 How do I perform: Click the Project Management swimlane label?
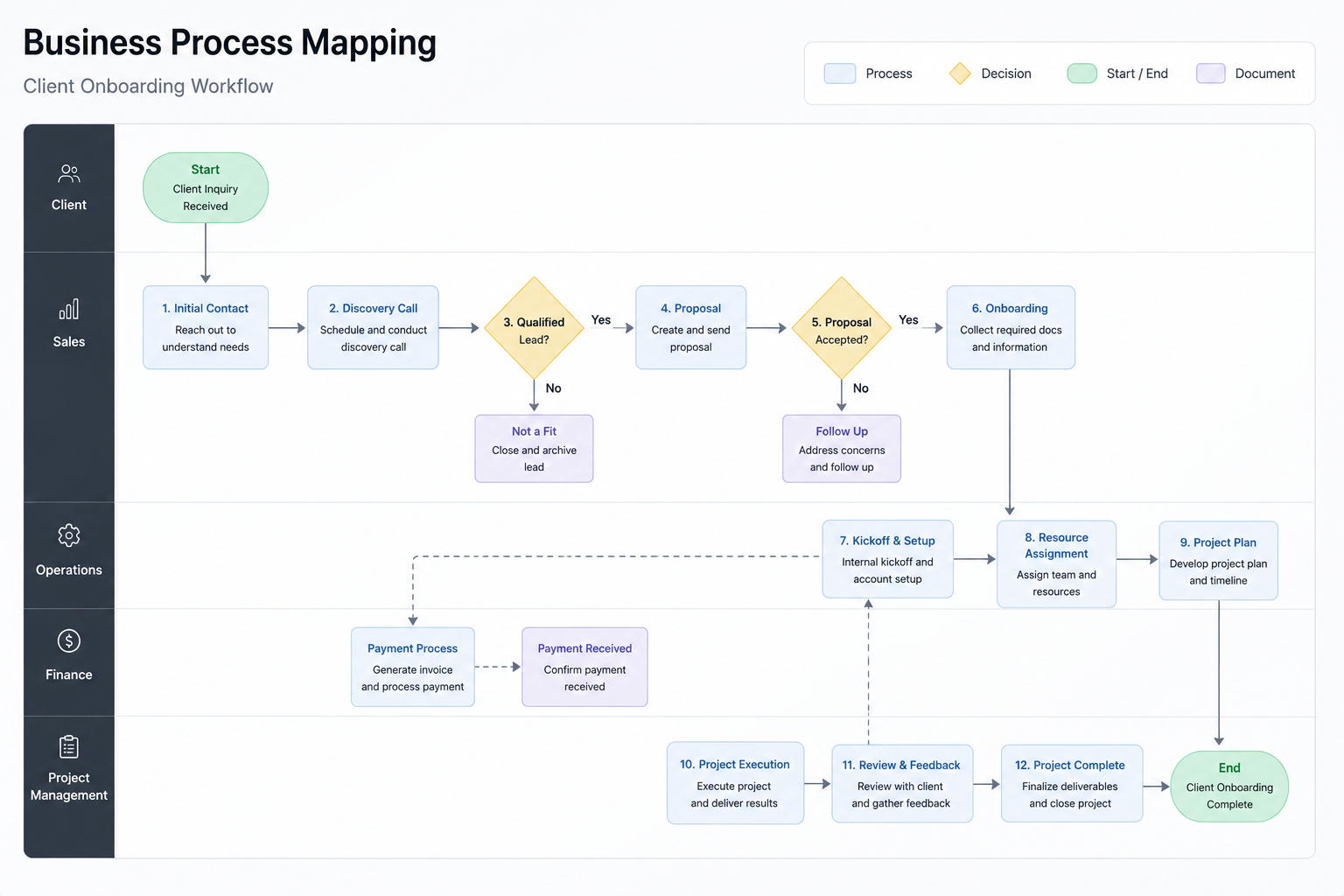click(69, 787)
